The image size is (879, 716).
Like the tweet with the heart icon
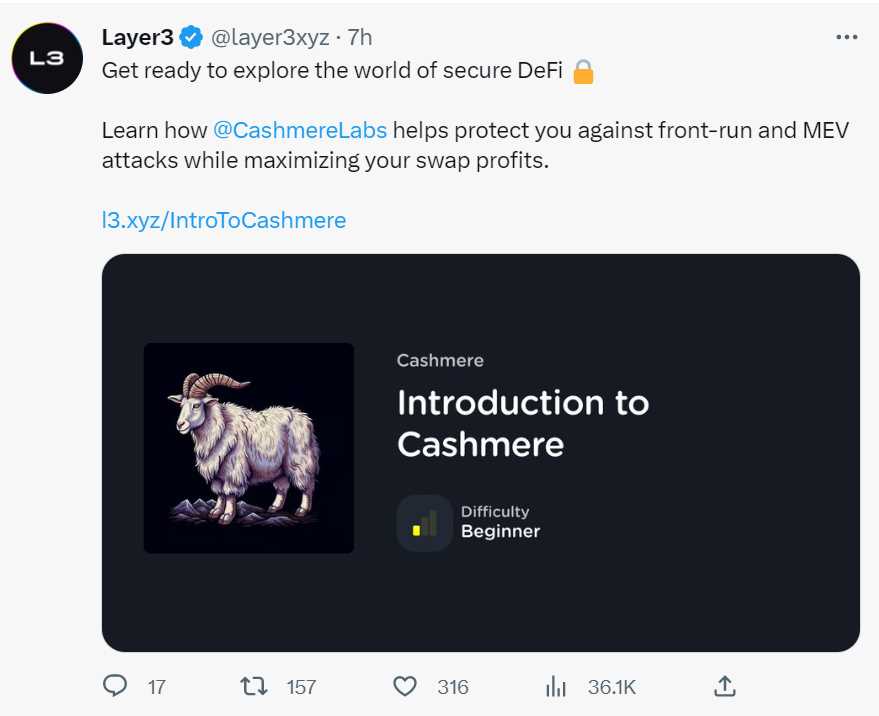coord(404,686)
